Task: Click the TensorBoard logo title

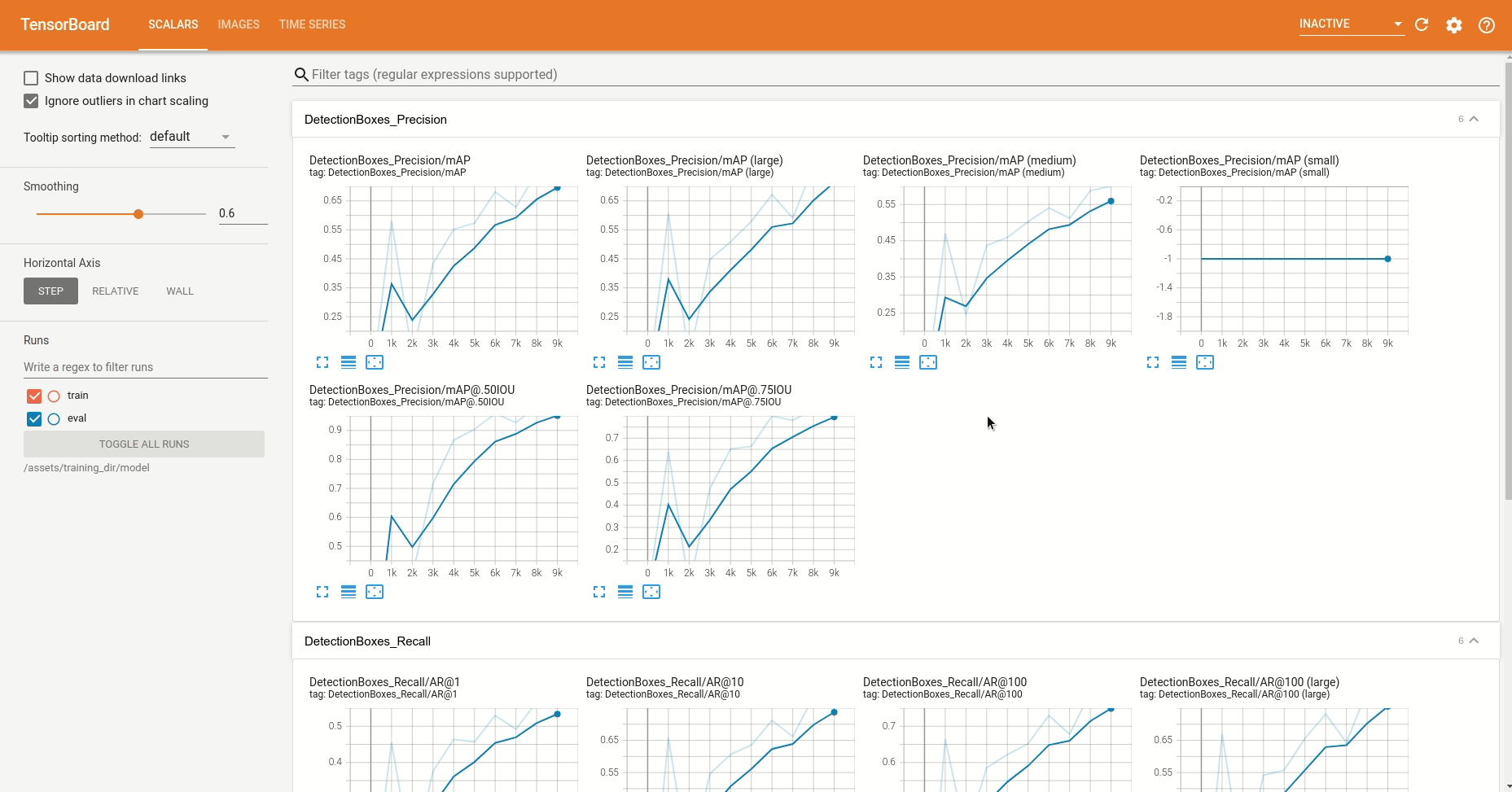Action: point(65,24)
